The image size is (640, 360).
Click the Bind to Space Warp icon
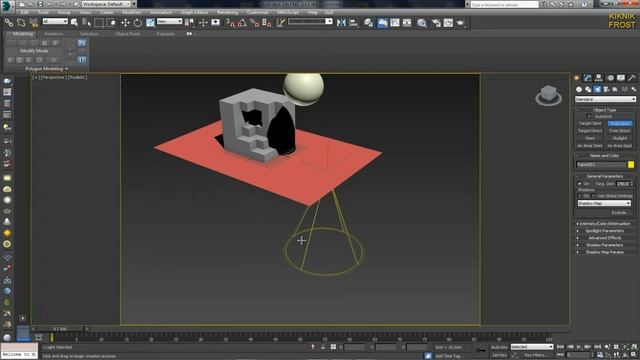click(x=33, y=23)
